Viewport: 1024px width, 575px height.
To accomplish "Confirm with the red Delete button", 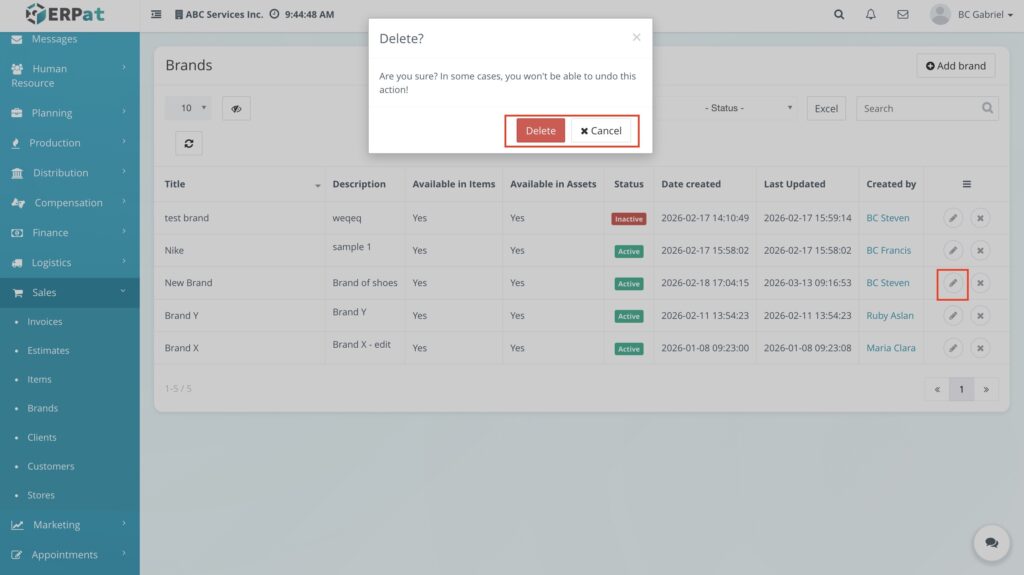I will tap(540, 131).
